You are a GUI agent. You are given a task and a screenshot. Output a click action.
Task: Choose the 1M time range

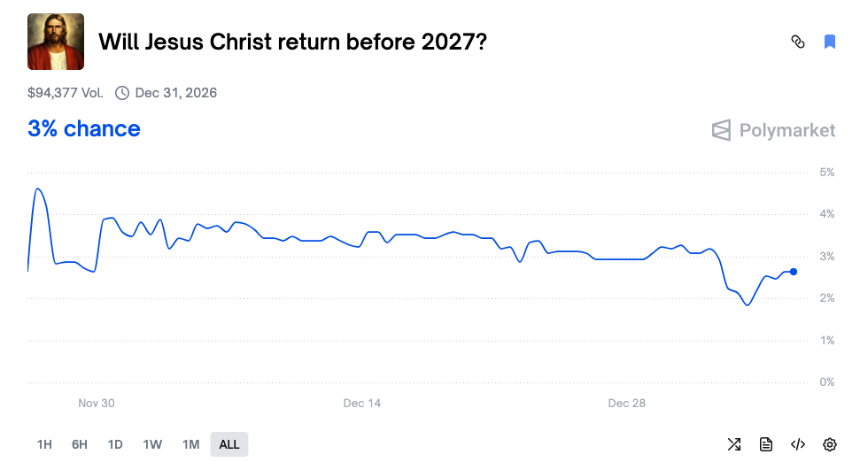190,444
